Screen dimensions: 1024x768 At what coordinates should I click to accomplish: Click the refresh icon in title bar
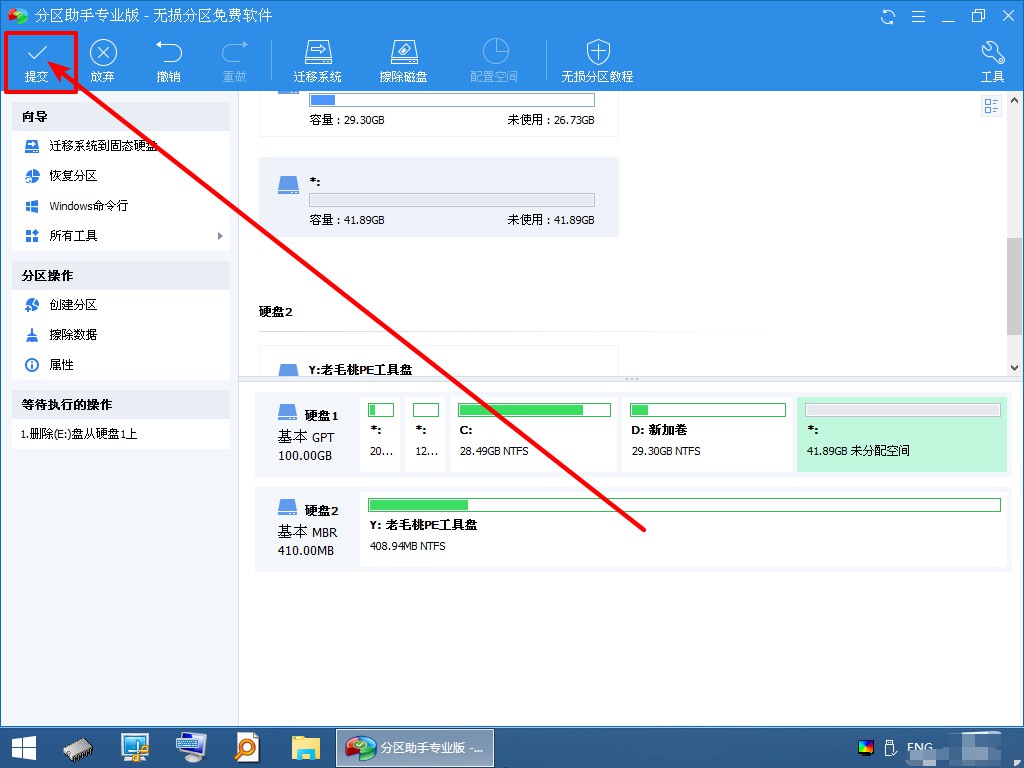[x=888, y=16]
